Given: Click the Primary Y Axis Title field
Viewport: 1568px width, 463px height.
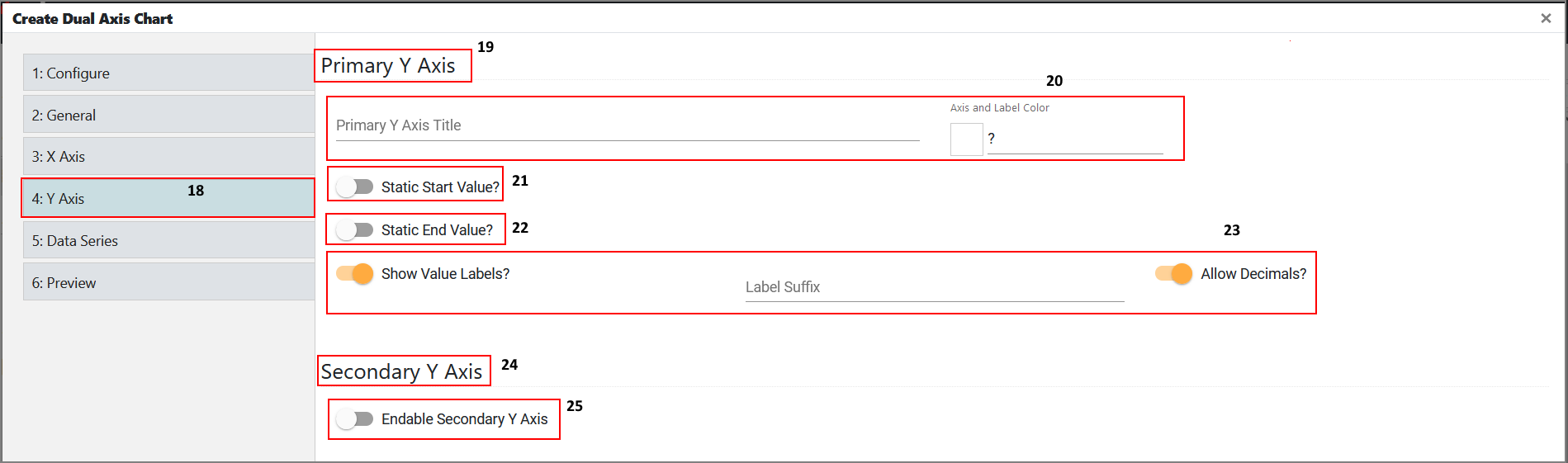Looking at the screenshot, I should [x=627, y=126].
